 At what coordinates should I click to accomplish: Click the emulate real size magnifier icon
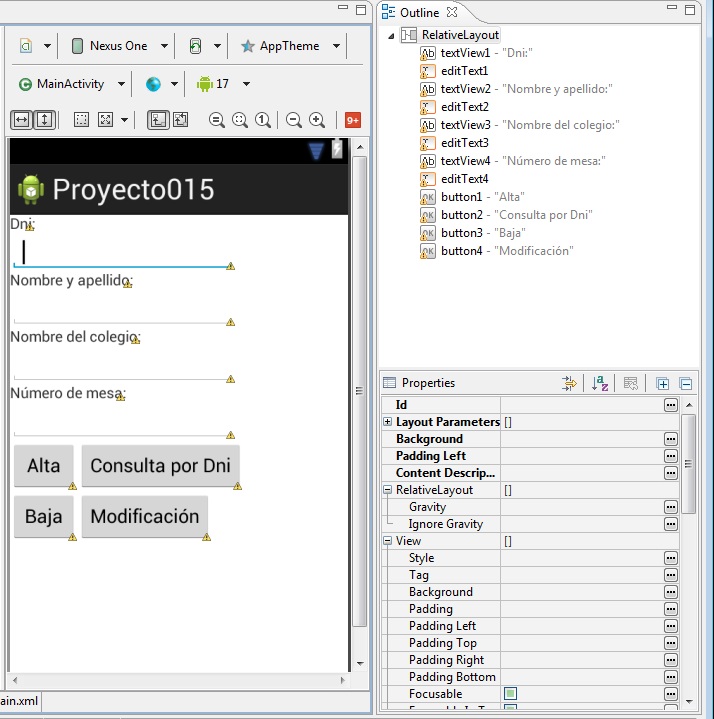239,120
